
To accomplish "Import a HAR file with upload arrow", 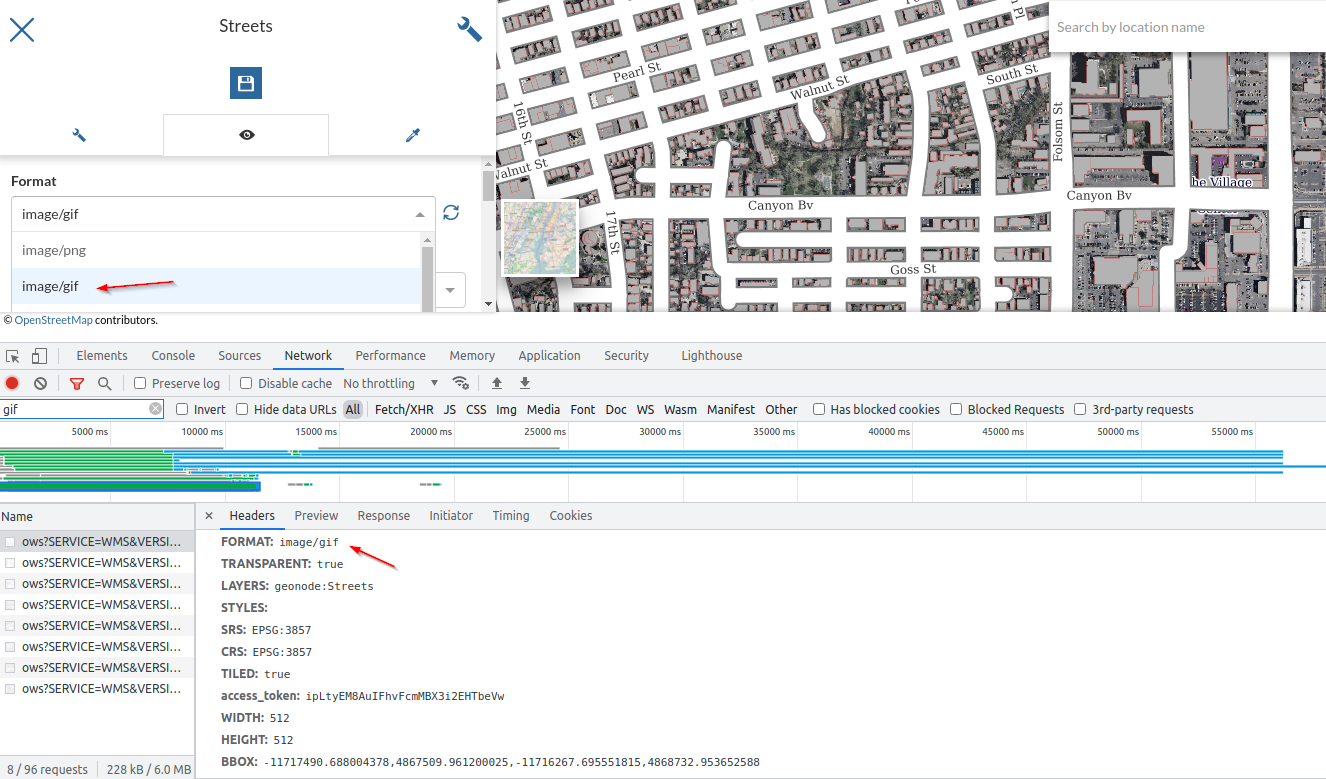I will click(496, 383).
